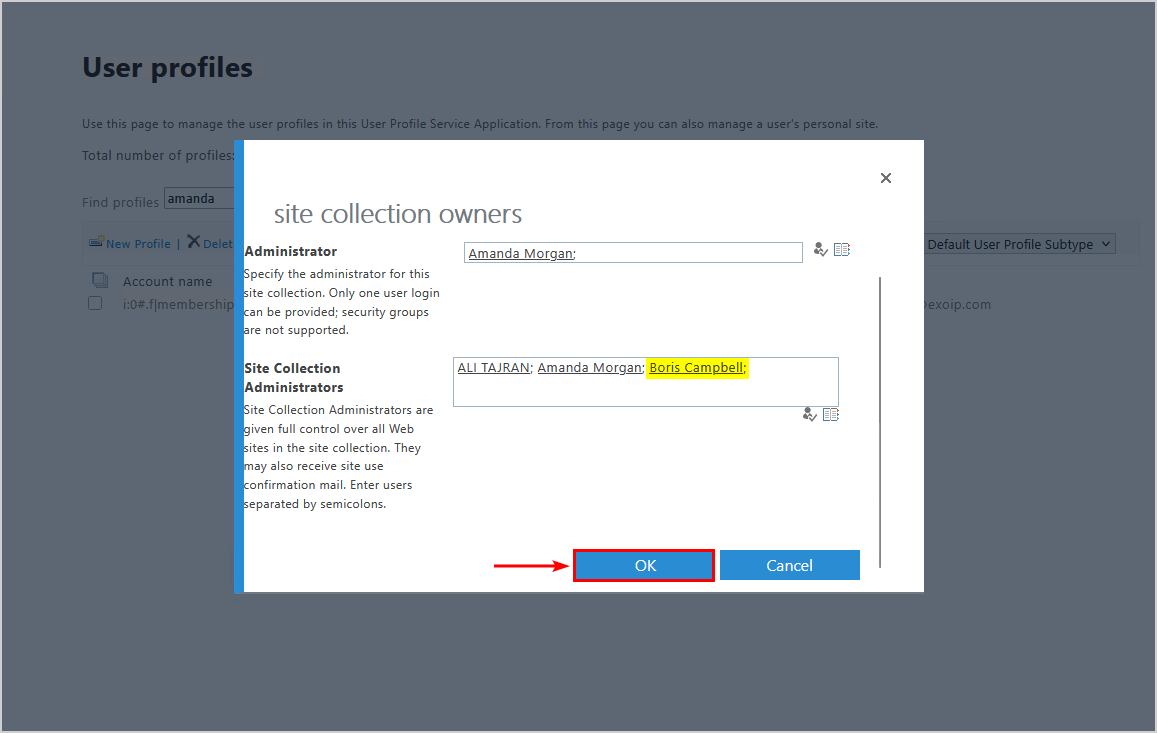The width and height of the screenshot is (1157, 733).
Task: Select Boris Campbell in the administrators list
Action: [x=697, y=368]
